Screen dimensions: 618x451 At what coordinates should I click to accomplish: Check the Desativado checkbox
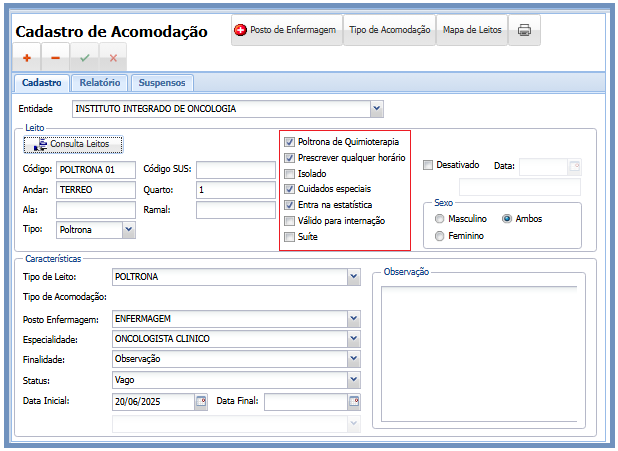428,165
